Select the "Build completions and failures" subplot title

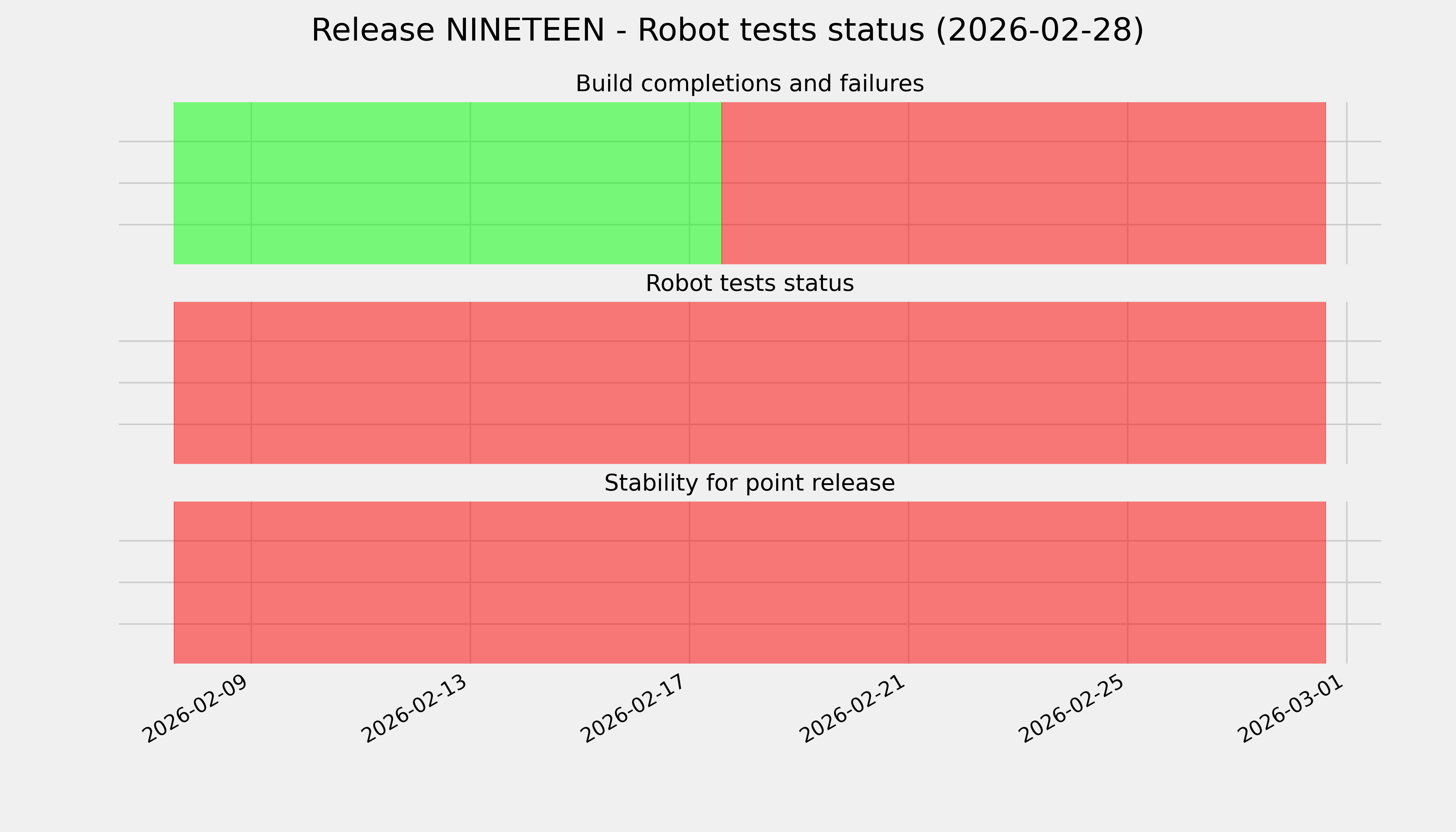pyautogui.click(x=749, y=84)
